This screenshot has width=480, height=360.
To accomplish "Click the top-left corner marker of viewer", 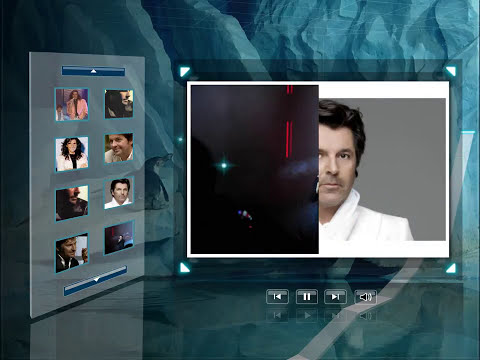I will tap(185, 71).
